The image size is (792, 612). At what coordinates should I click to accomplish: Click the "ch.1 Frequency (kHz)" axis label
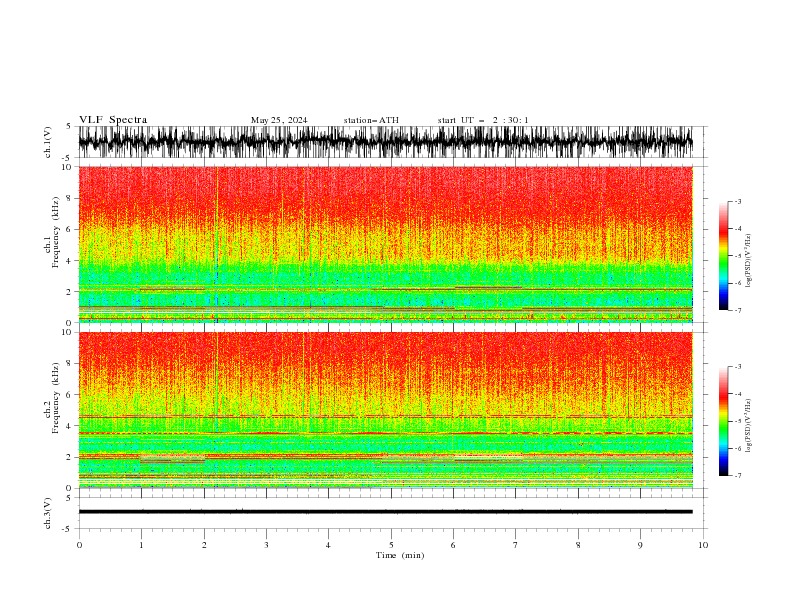coord(52,232)
